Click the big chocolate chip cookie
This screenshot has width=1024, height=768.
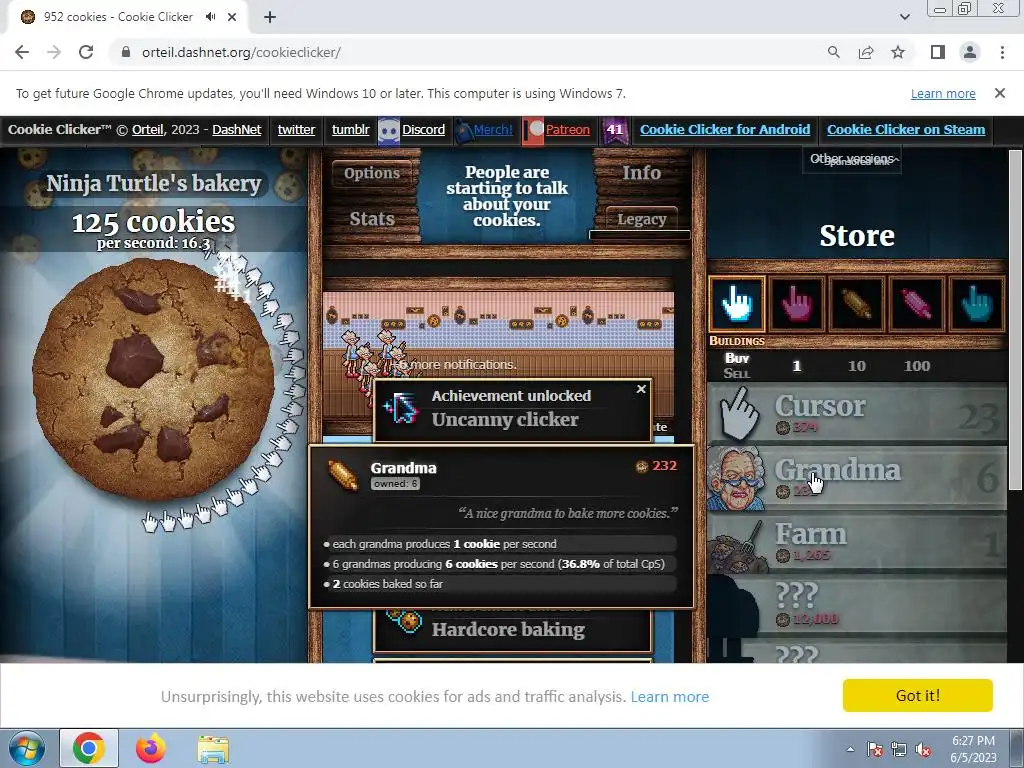click(x=153, y=379)
